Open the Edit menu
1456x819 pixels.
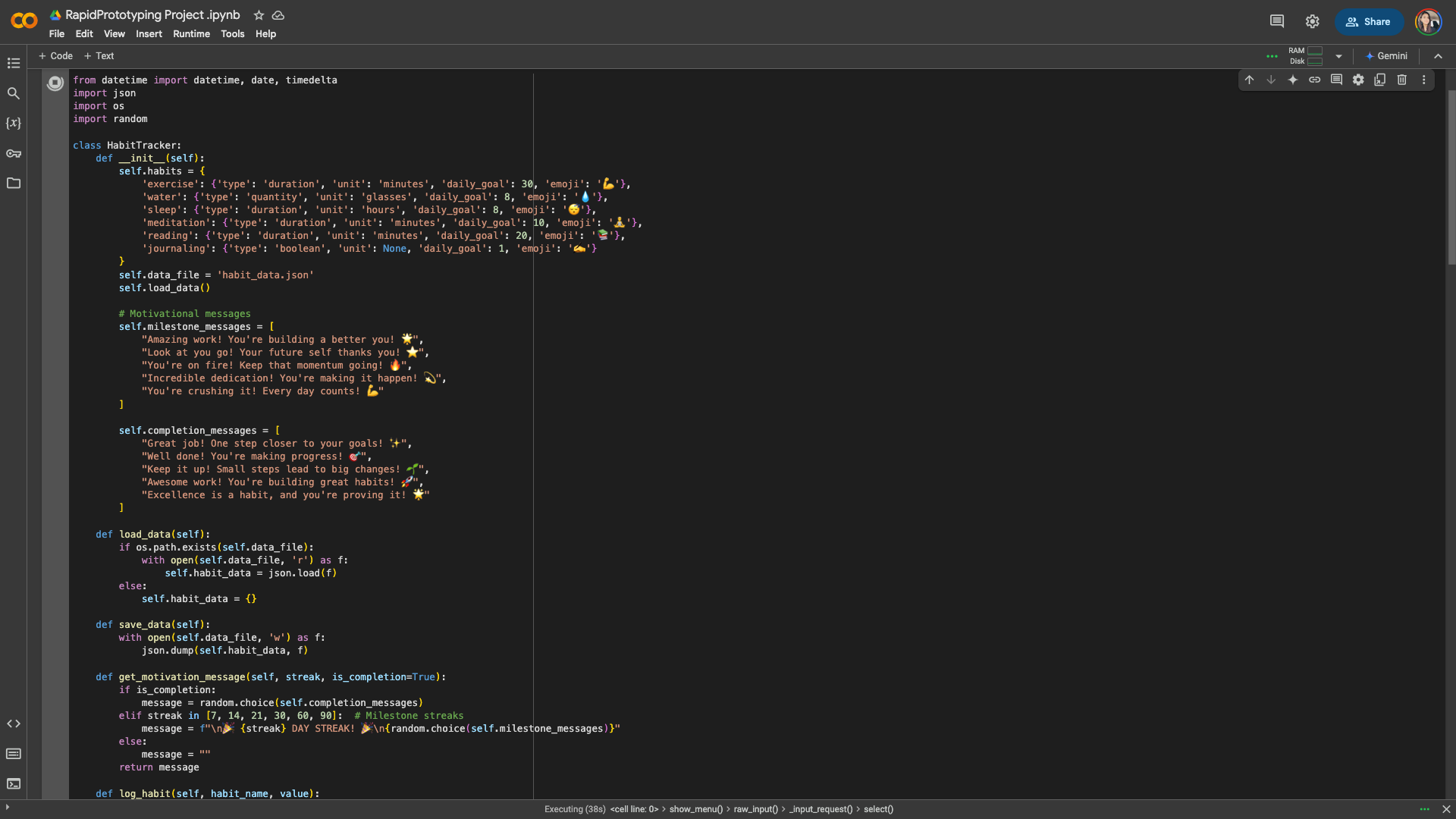coord(84,34)
